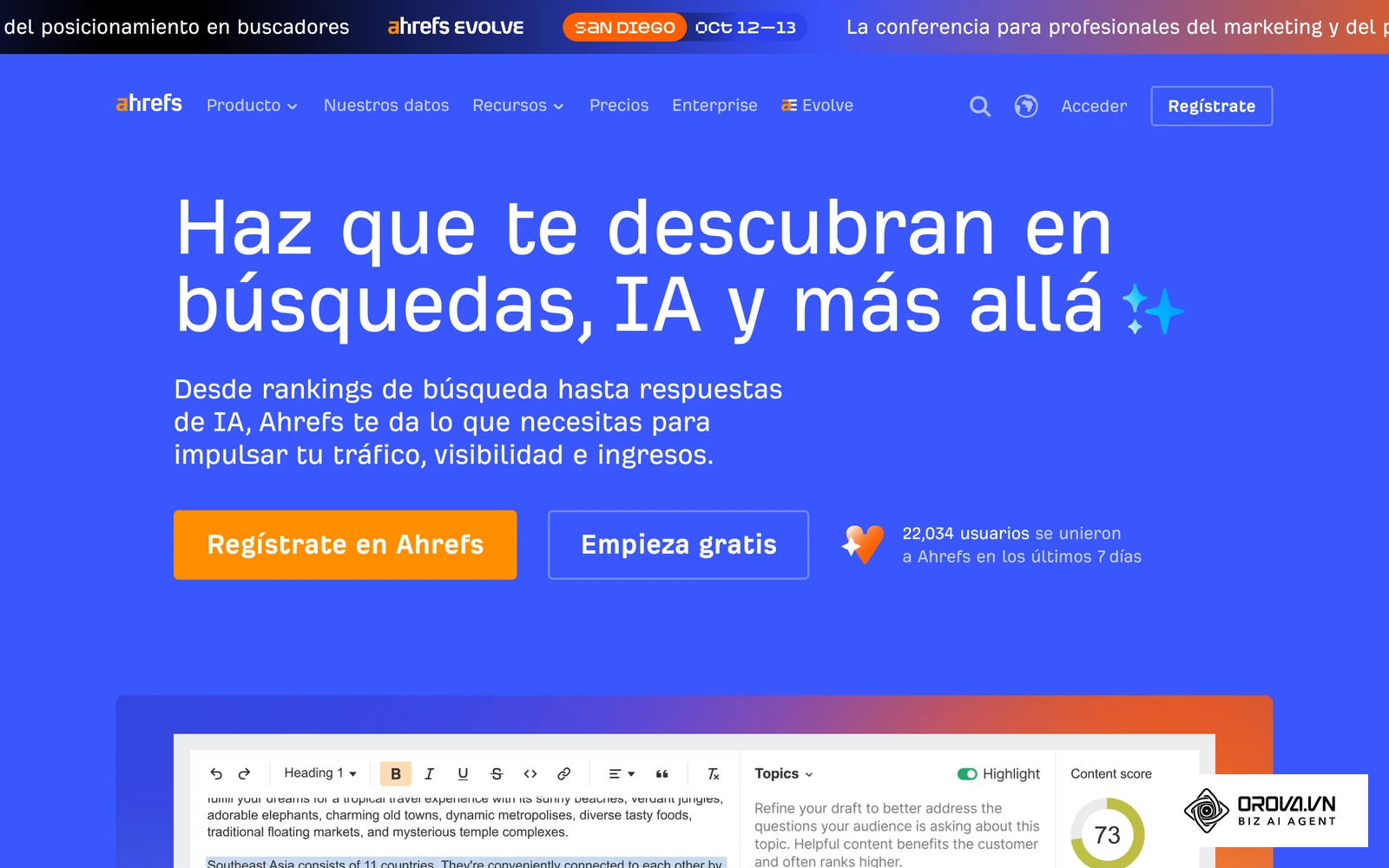
Task: Click the Acceder login link
Action: [x=1094, y=106]
